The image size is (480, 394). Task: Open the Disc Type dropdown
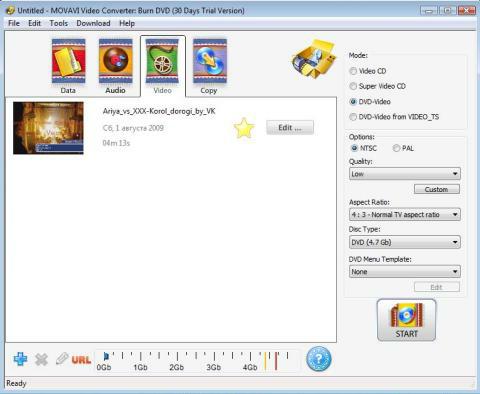[x=405, y=242]
